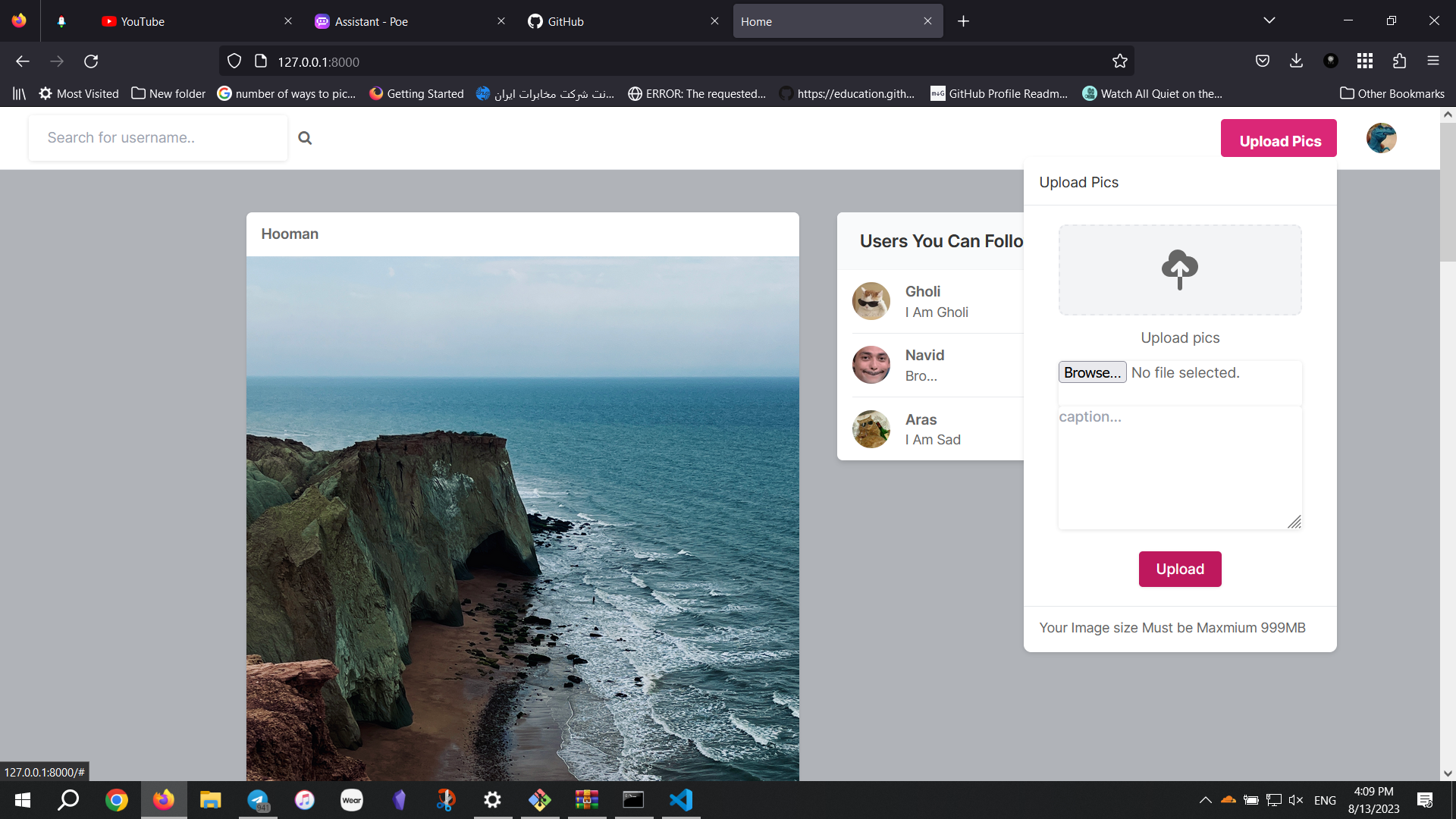Click the Upload Pics button in the header
The height and width of the screenshot is (819, 1456).
coord(1279,140)
